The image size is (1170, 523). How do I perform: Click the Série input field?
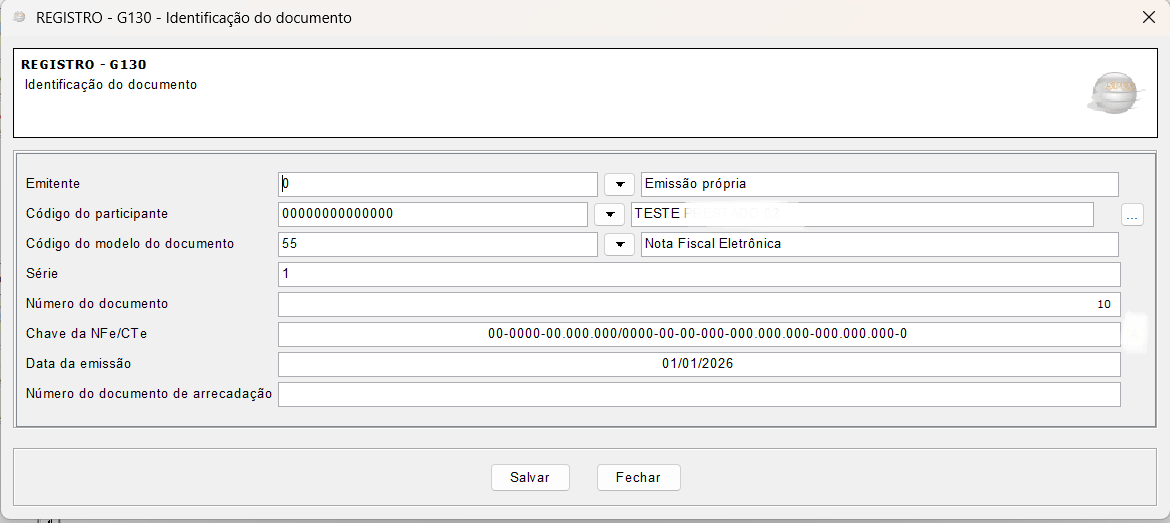[x=699, y=274]
